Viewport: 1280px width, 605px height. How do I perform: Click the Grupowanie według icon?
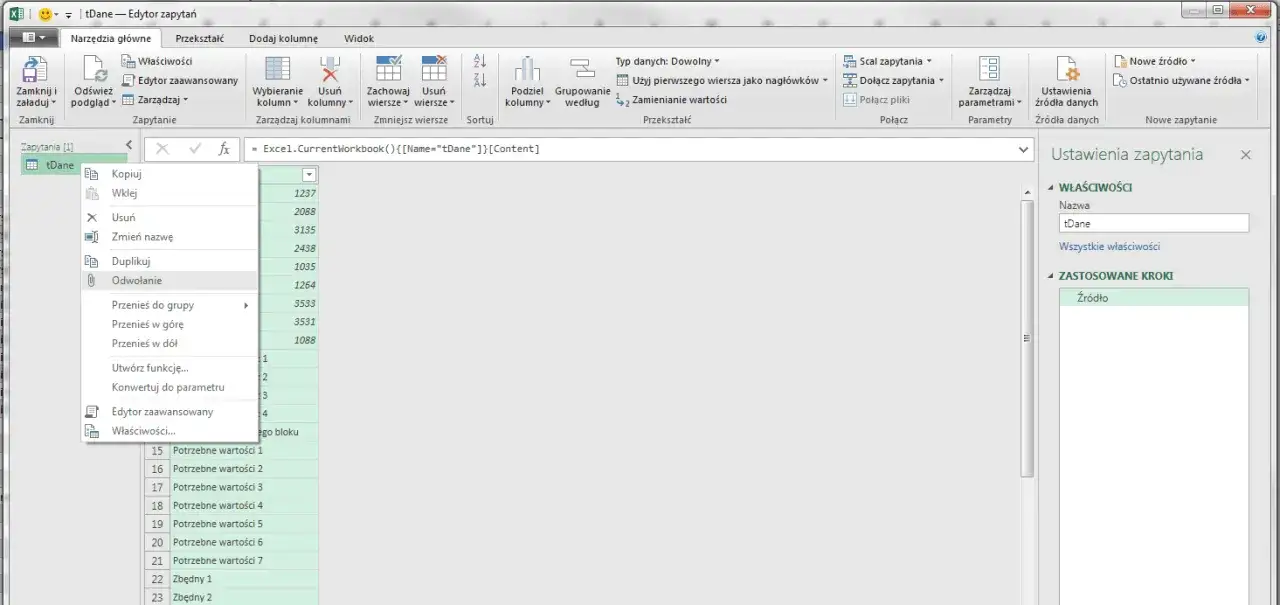point(582,69)
